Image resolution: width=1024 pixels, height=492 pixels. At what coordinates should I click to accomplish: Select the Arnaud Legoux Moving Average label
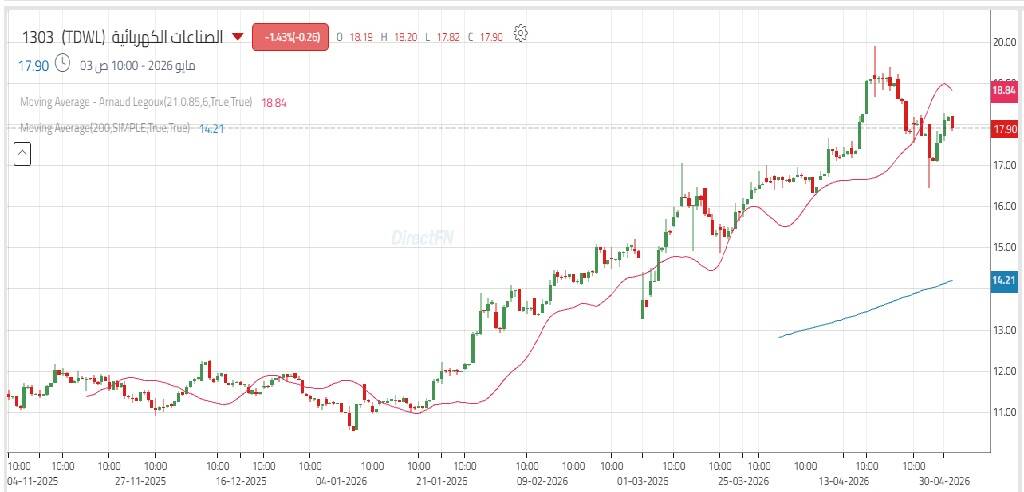(136, 102)
